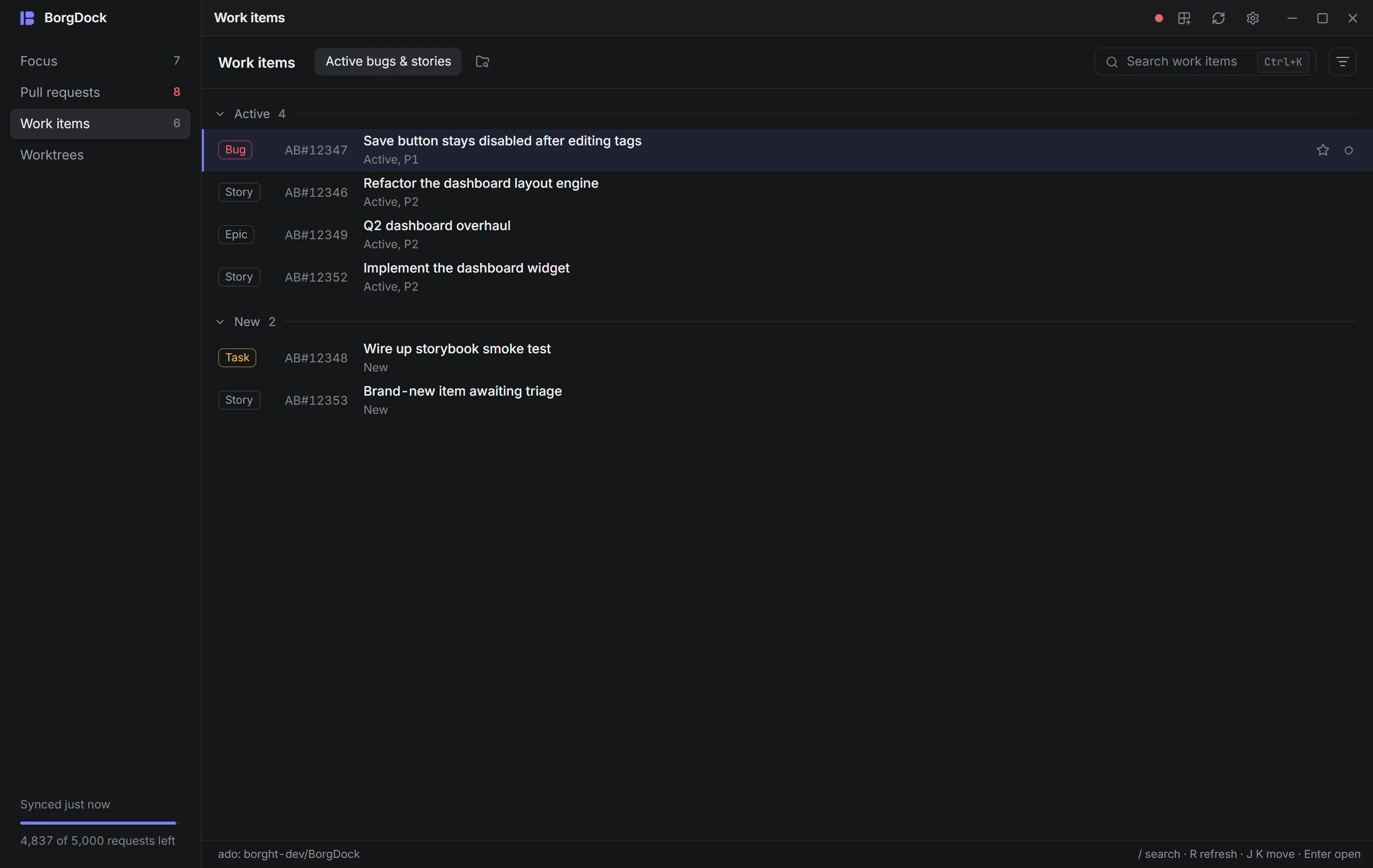Choose the Active bugs & stories query
This screenshot has height=868, width=1373.
point(388,62)
